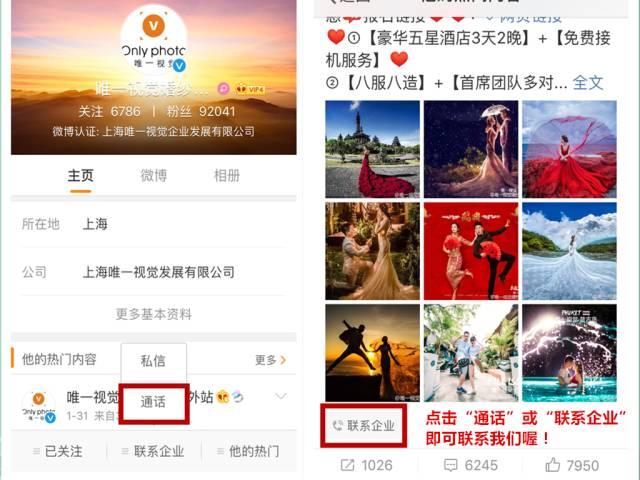Select 私信 in the popup menu
The image size is (640, 480).
coord(153,361)
